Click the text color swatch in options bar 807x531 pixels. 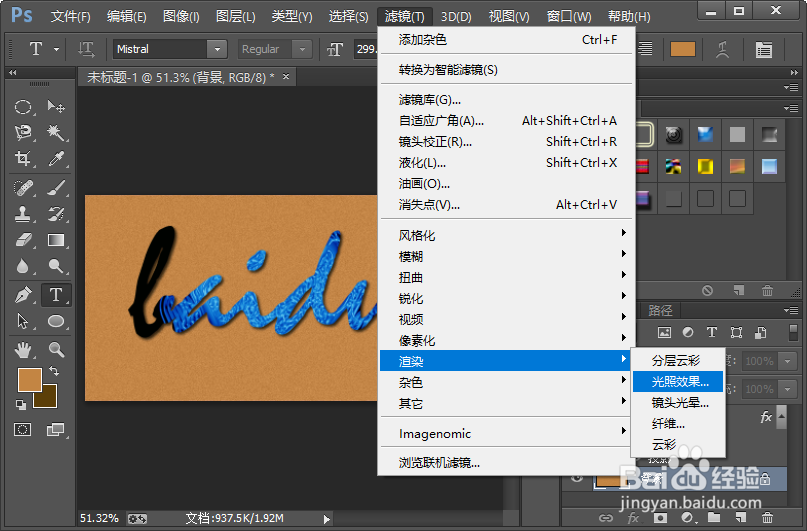(x=683, y=49)
